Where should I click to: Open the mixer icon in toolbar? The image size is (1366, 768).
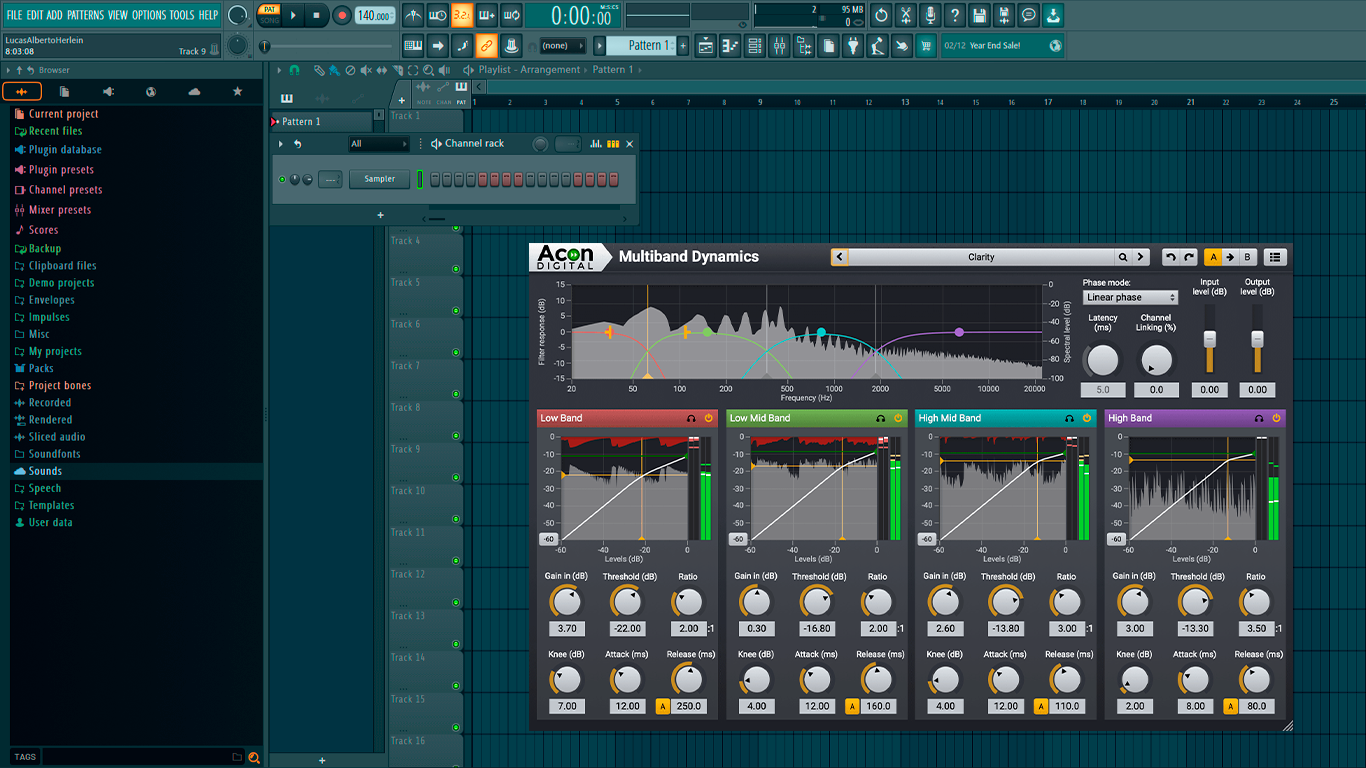779,45
